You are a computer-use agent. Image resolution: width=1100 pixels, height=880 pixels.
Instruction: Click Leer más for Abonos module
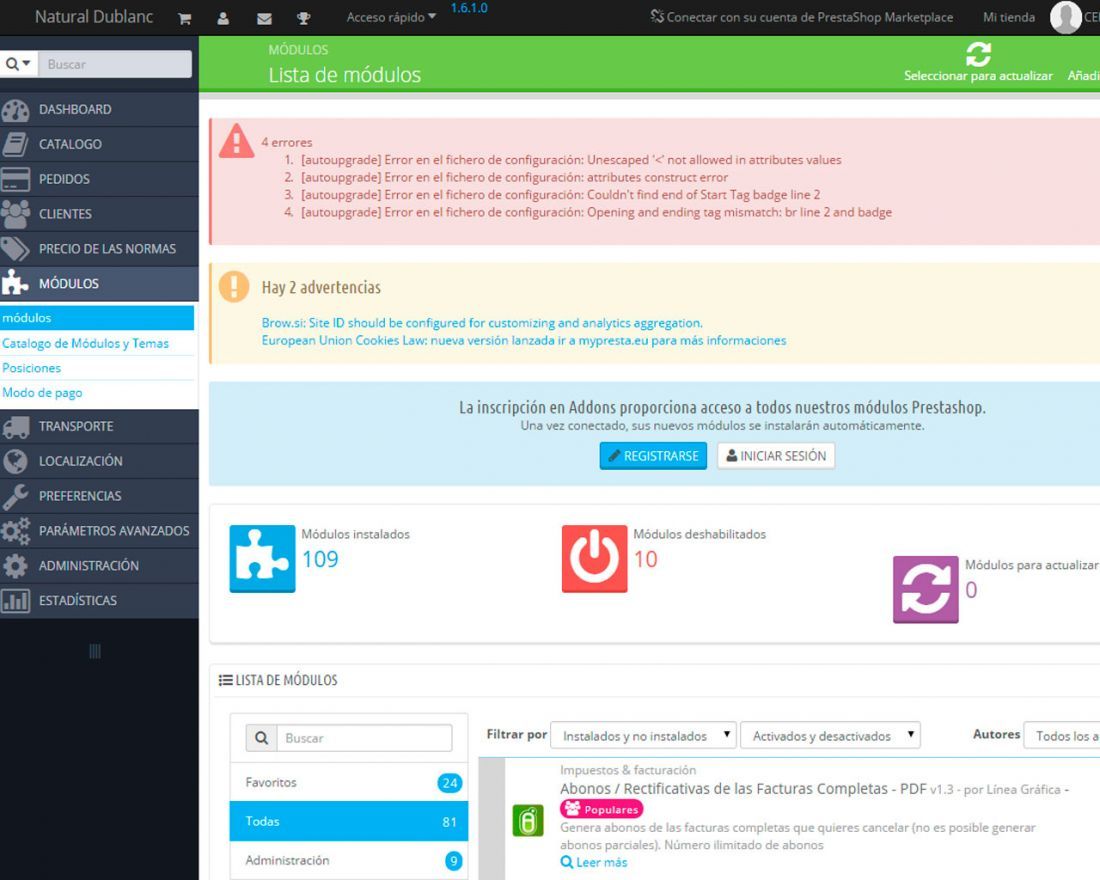coord(594,862)
